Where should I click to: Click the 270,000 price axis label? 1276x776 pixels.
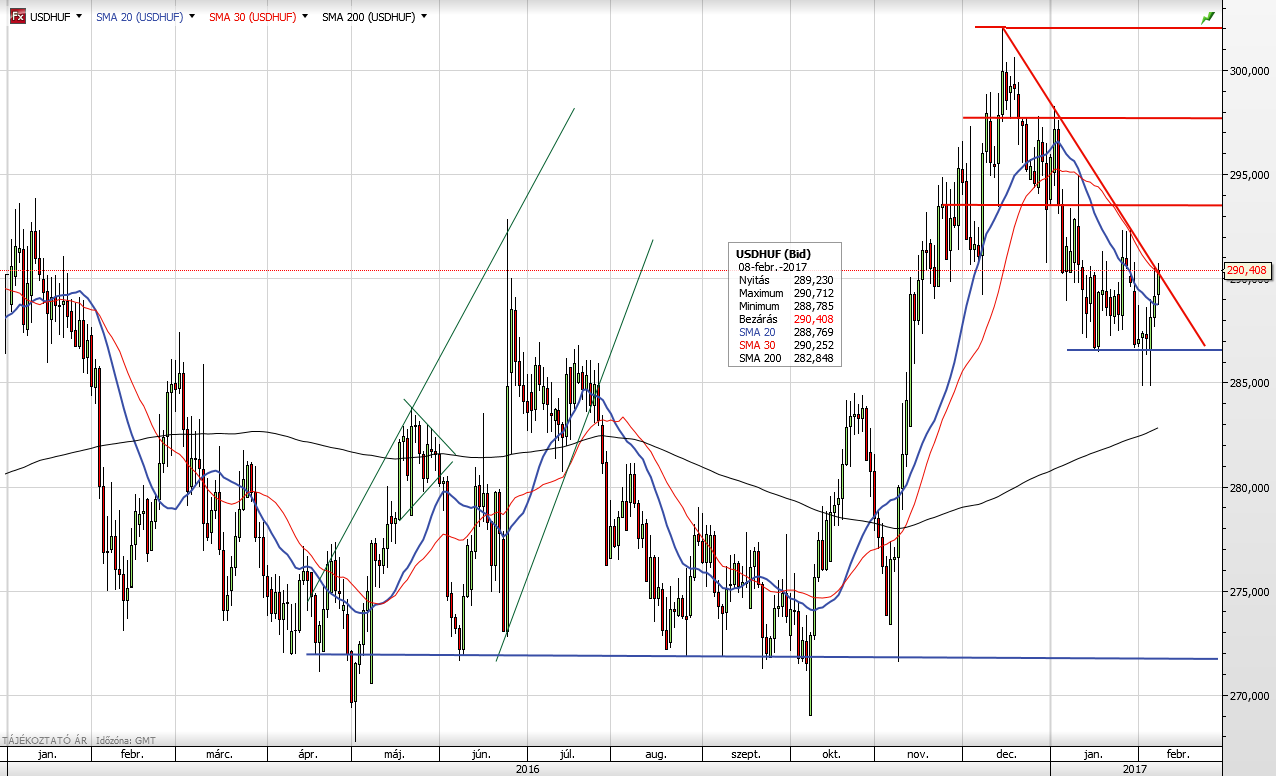(1247, 696)
